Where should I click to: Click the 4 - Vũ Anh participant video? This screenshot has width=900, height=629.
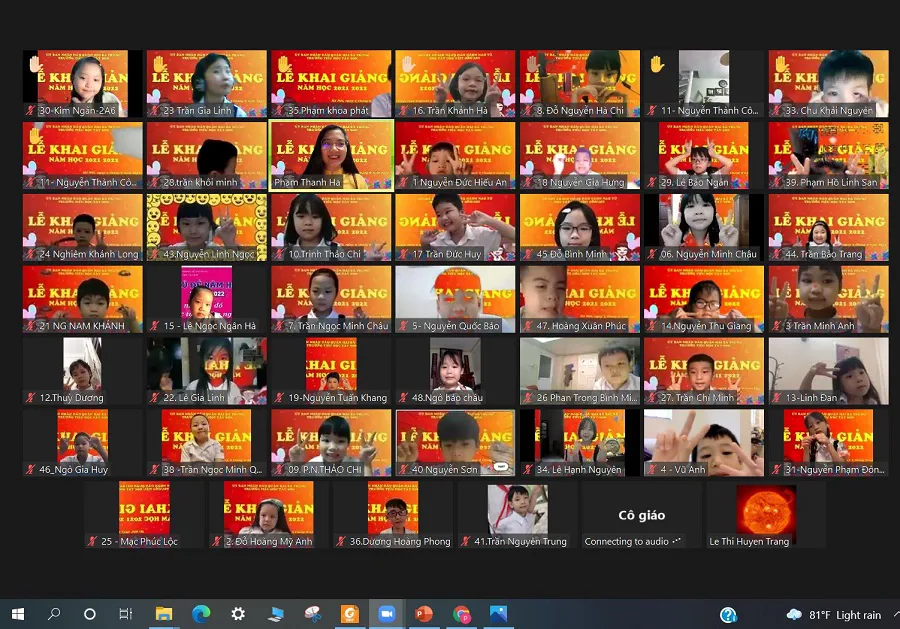pyautogui.click(x=703, y=441)
